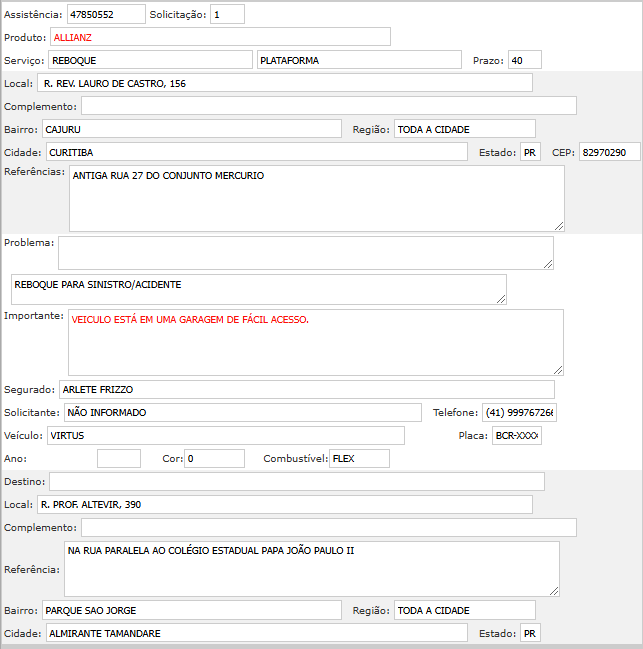
Task: Focus the Prazo field showing 40
Action: 524,60
